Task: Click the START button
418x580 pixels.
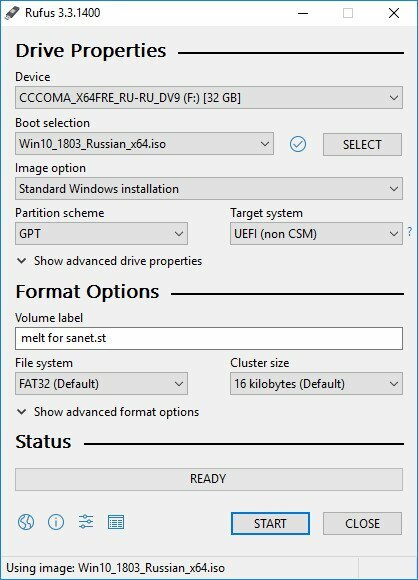Action: click(270, 523)
